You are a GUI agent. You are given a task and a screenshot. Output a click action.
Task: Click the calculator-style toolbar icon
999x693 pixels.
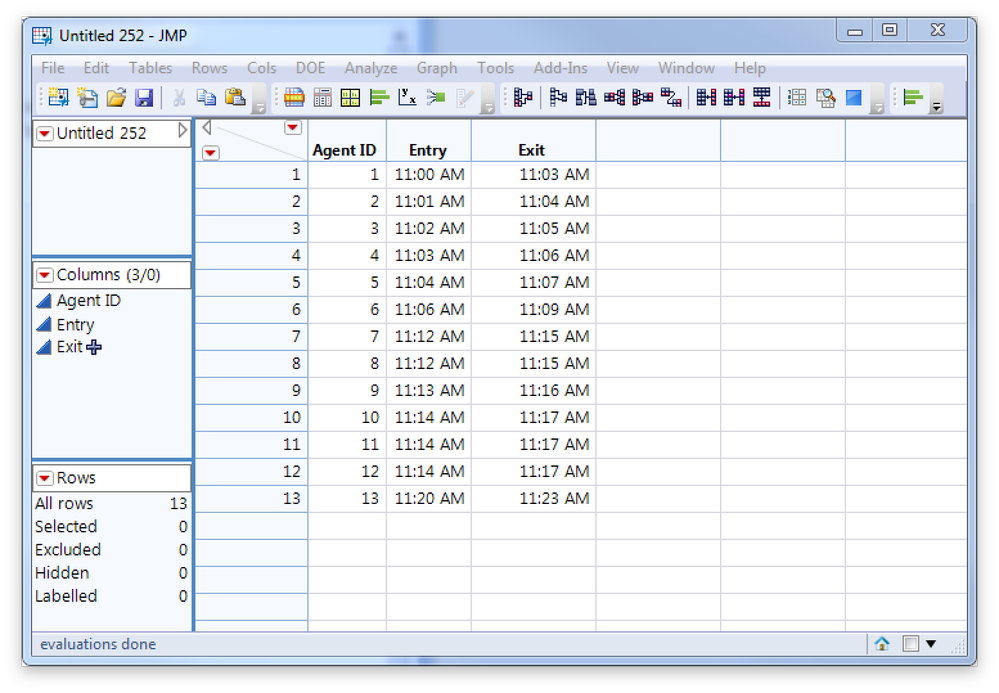point(322,97)
